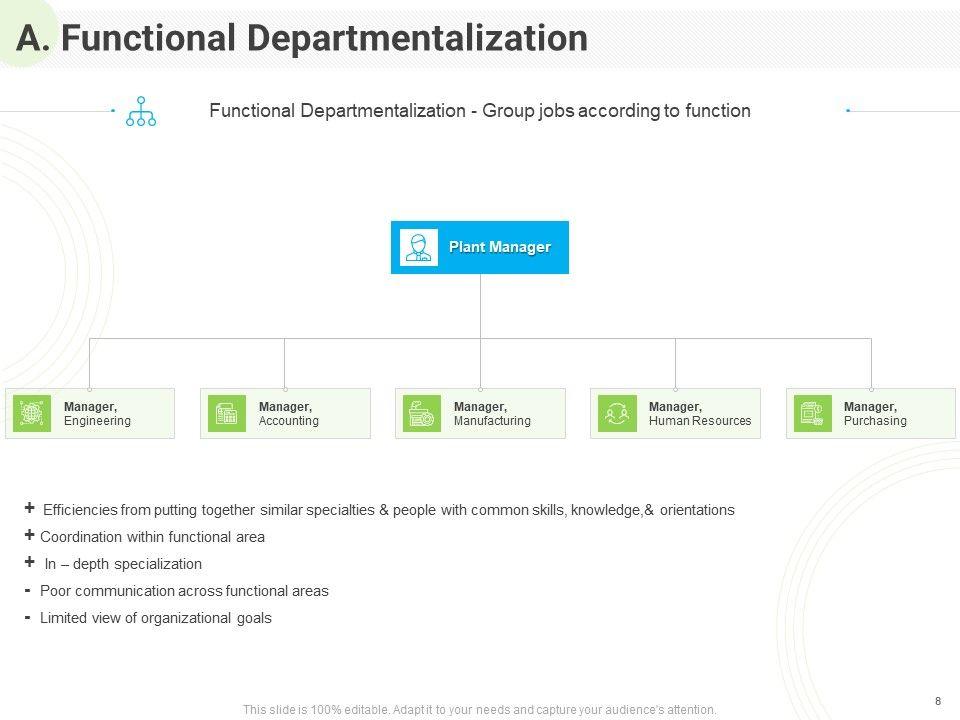
Task: Select the Coordination within functional area line
Action: (152, 537)
